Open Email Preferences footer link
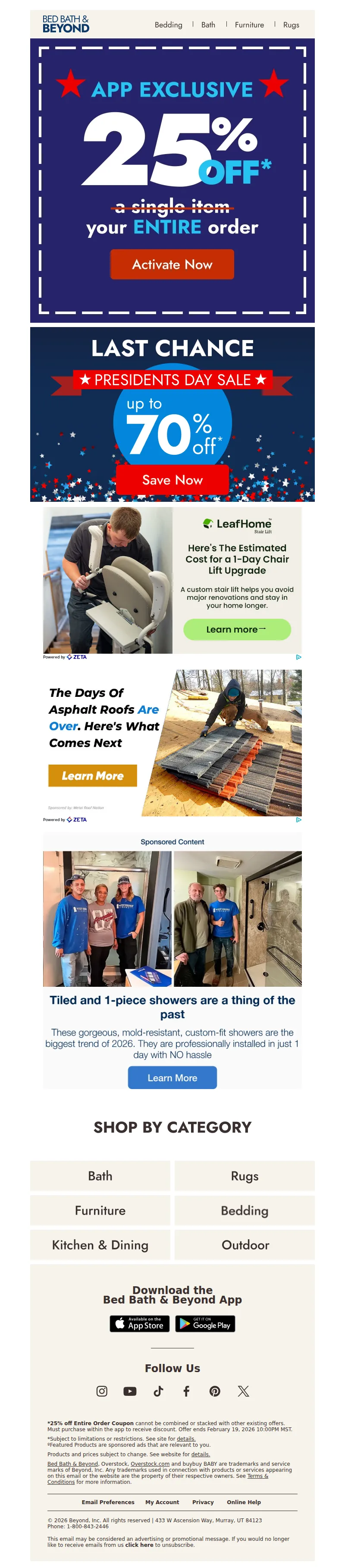The height and width of the screenshot is (1568, 345). point(108,1502)
